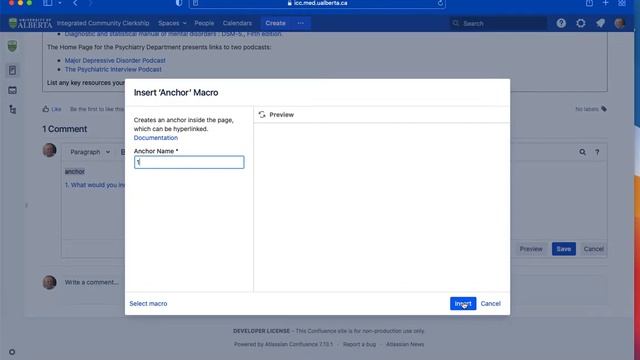Cancel the Insert Anchor Macro dialog

(490, 303)
